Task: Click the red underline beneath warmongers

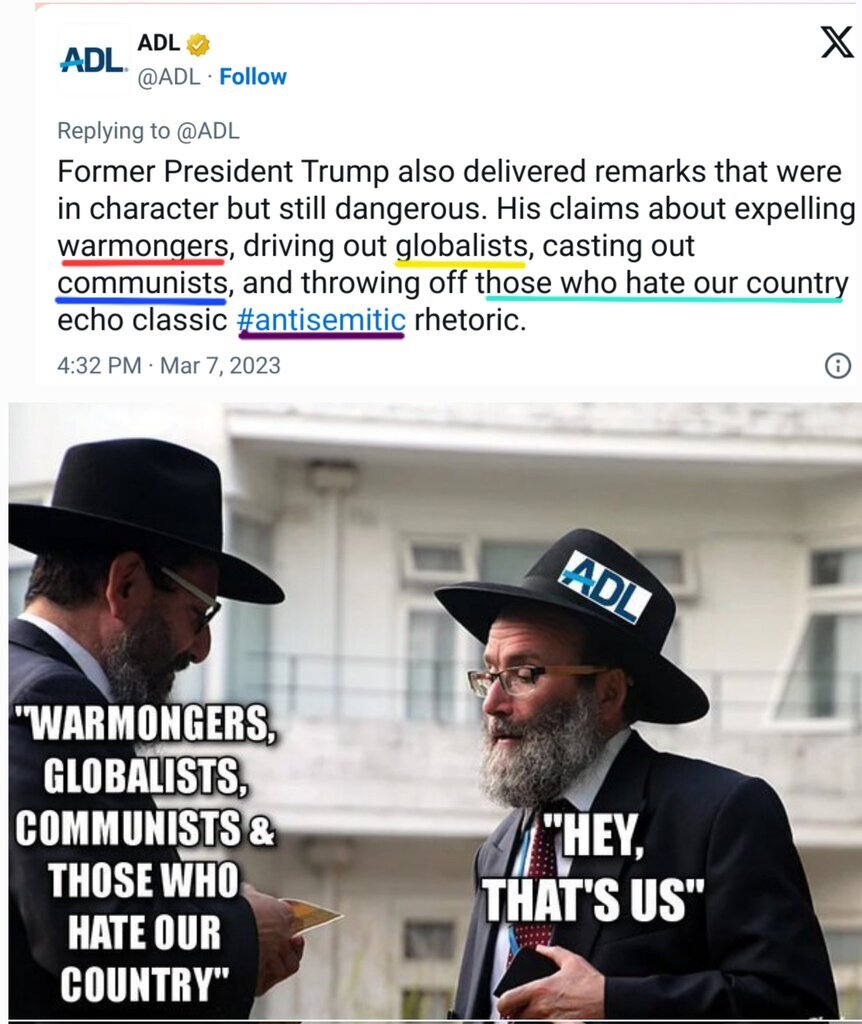Action: 143,263
